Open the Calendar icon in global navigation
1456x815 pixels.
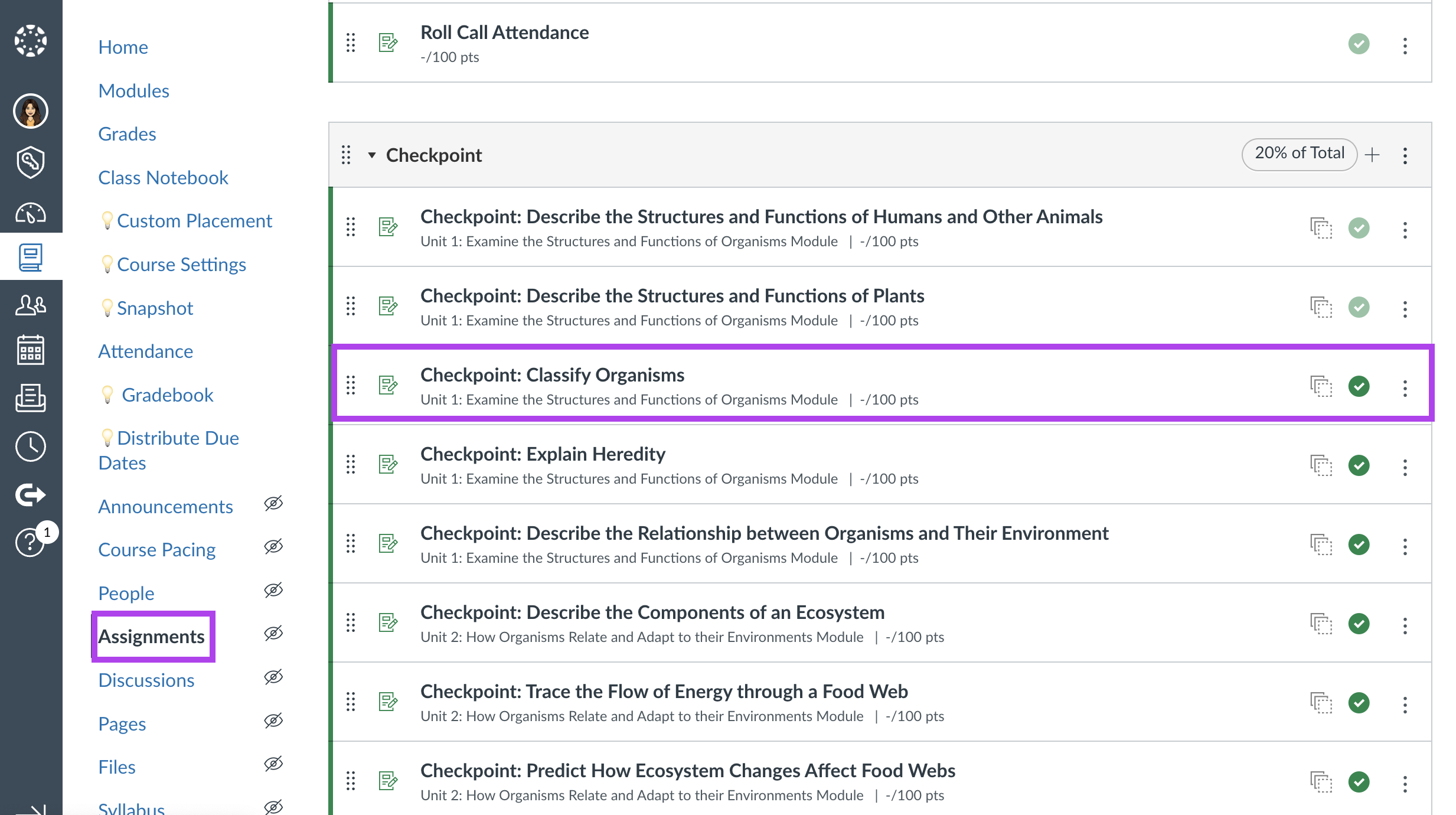pos(31,350)
